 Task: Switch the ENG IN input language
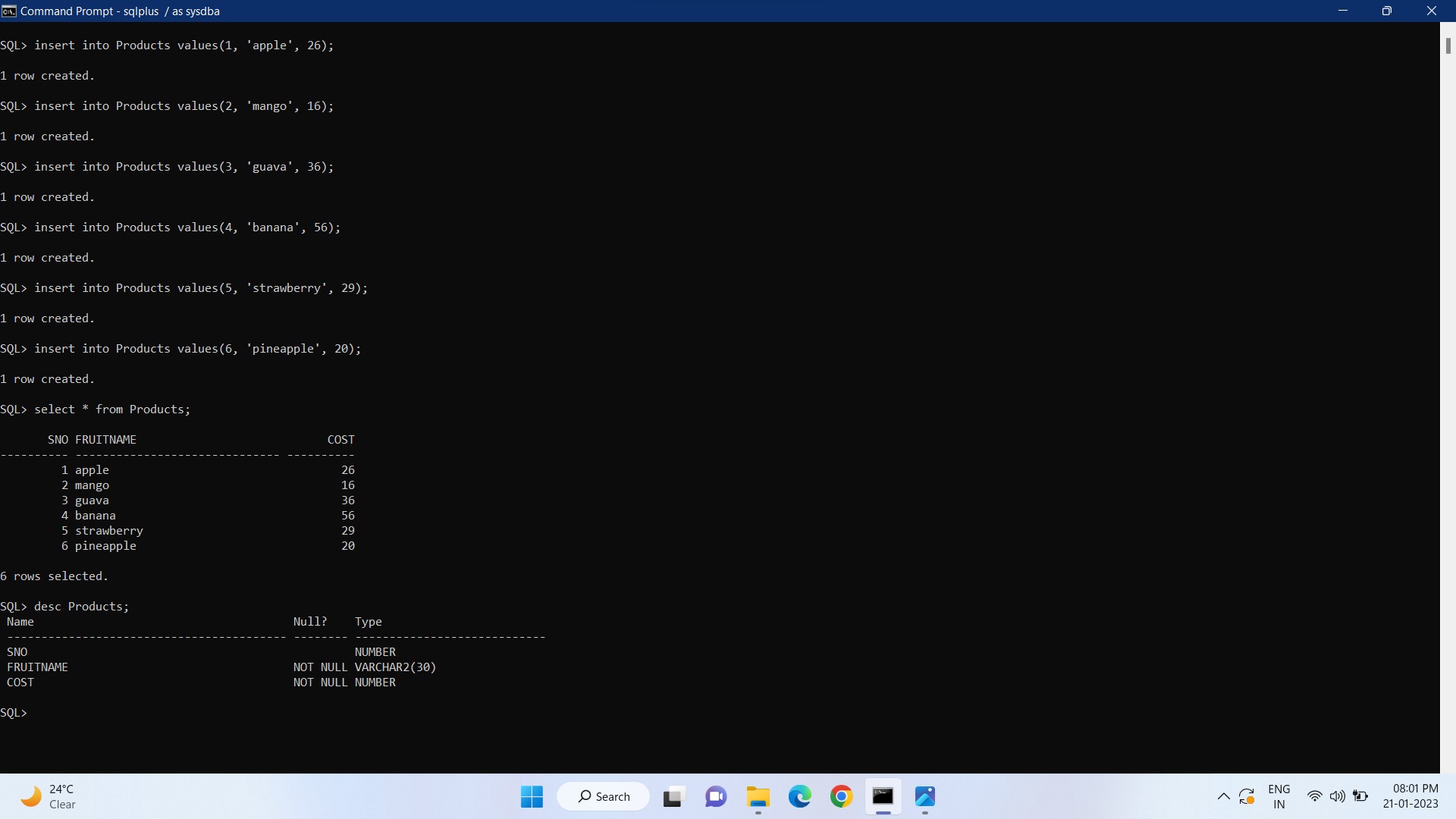pos(1279,796)
